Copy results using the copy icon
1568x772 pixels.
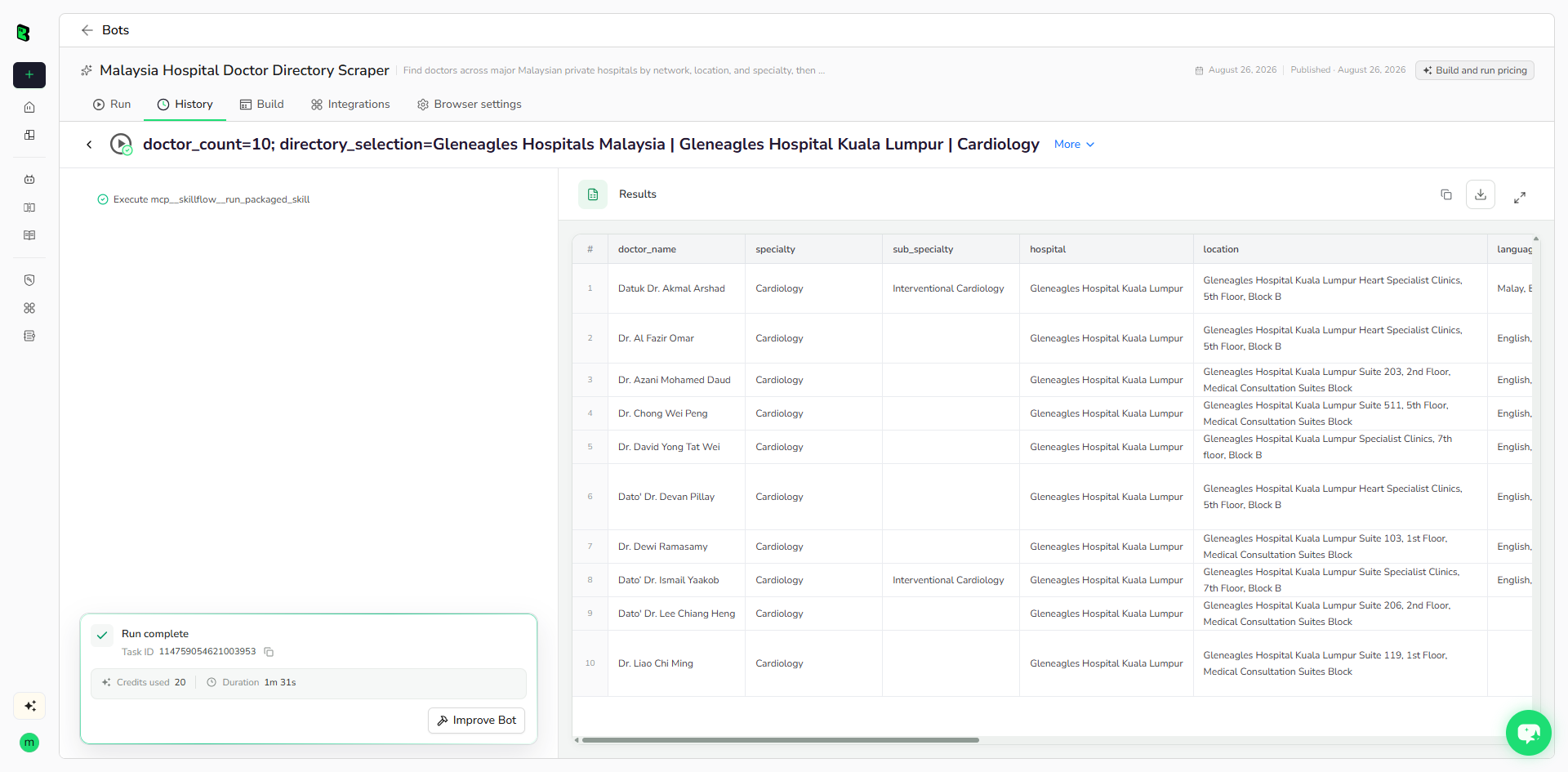coord(1446,194)
